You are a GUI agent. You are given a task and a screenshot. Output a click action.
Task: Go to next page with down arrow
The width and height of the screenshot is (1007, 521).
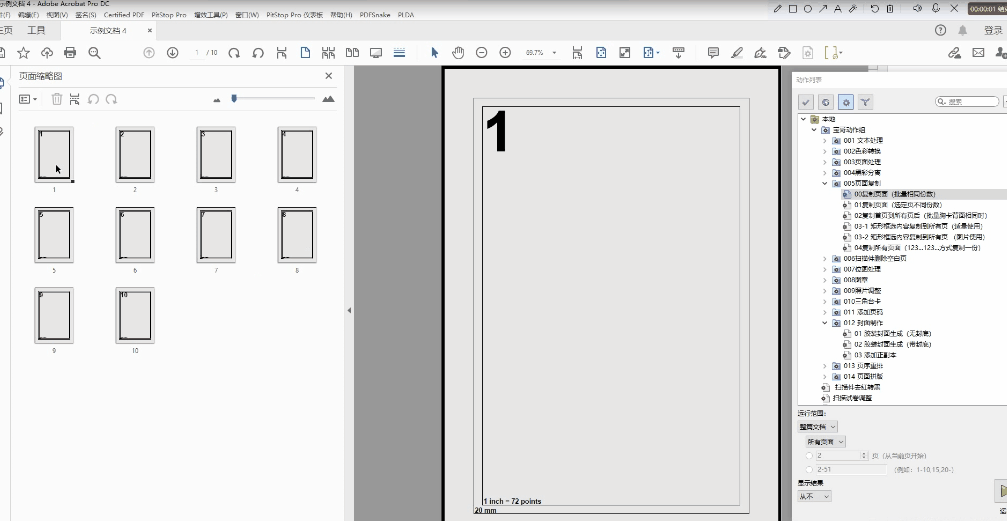coord(172,52)
